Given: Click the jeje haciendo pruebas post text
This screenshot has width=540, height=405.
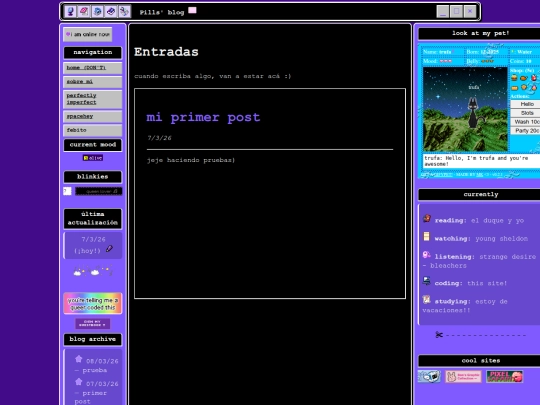Looking at the screenshot, I should (x=191, y=160).
